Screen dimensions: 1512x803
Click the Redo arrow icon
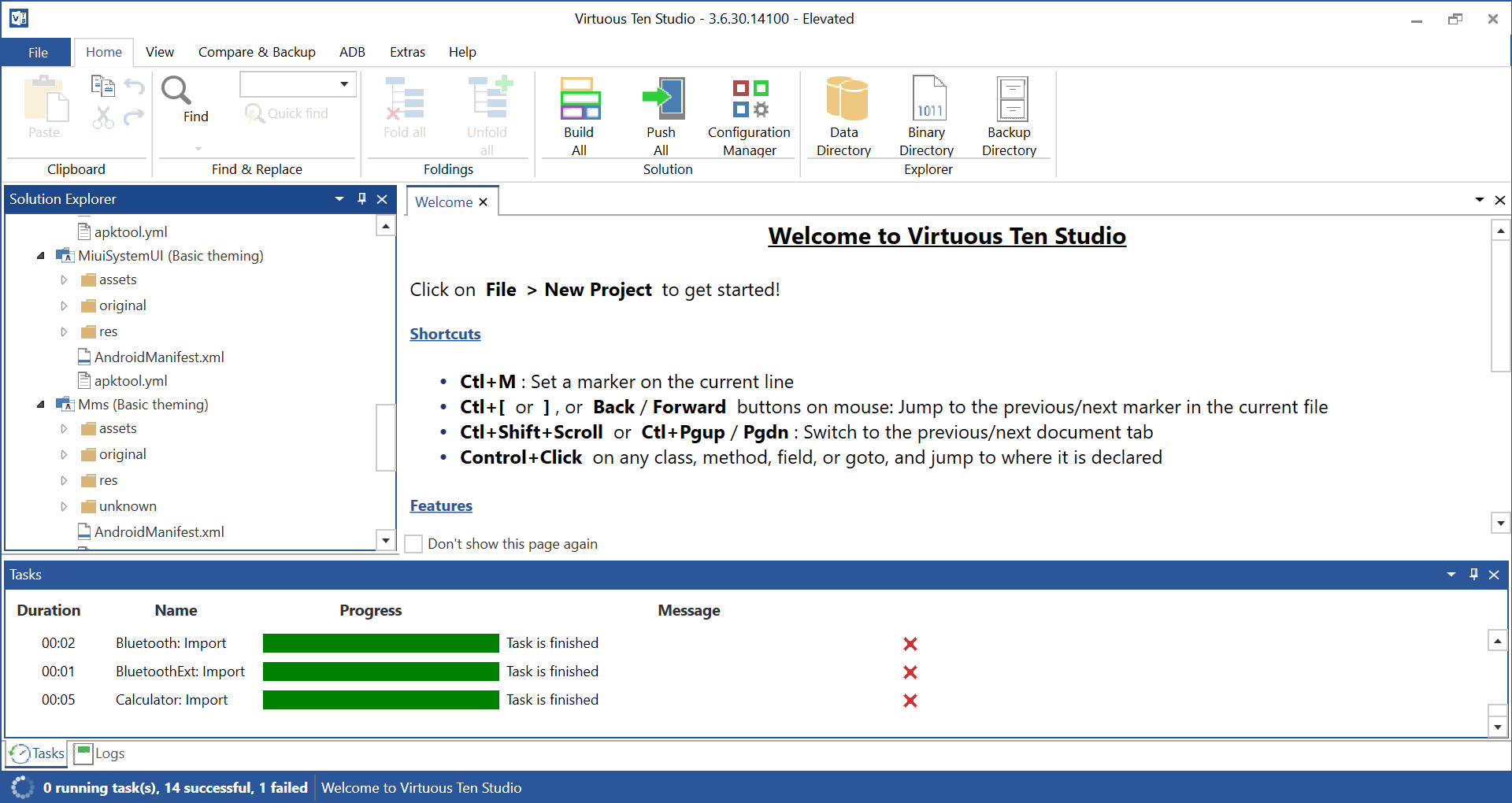pyautogui.click(x=135, y=117)
